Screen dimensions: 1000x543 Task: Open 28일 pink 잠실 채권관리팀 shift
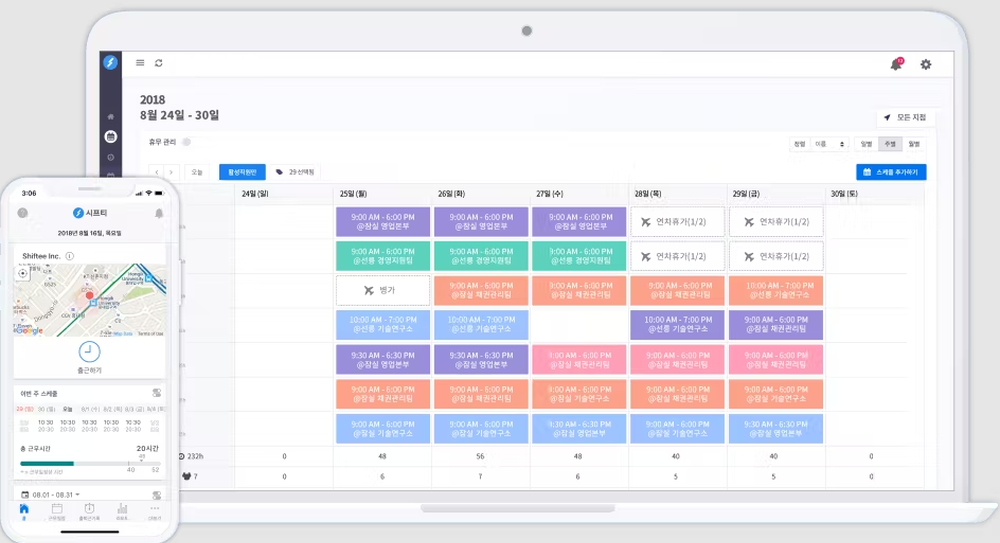[677, 359]
